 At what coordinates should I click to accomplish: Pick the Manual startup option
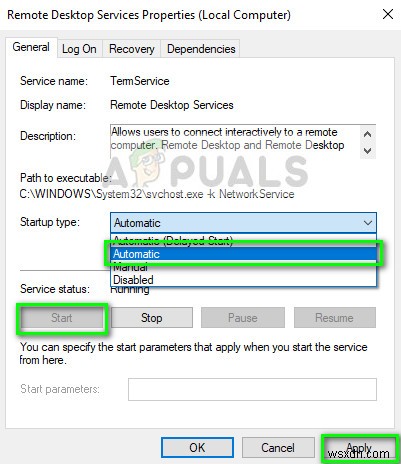pyautogui.click(x=243, y=267)
